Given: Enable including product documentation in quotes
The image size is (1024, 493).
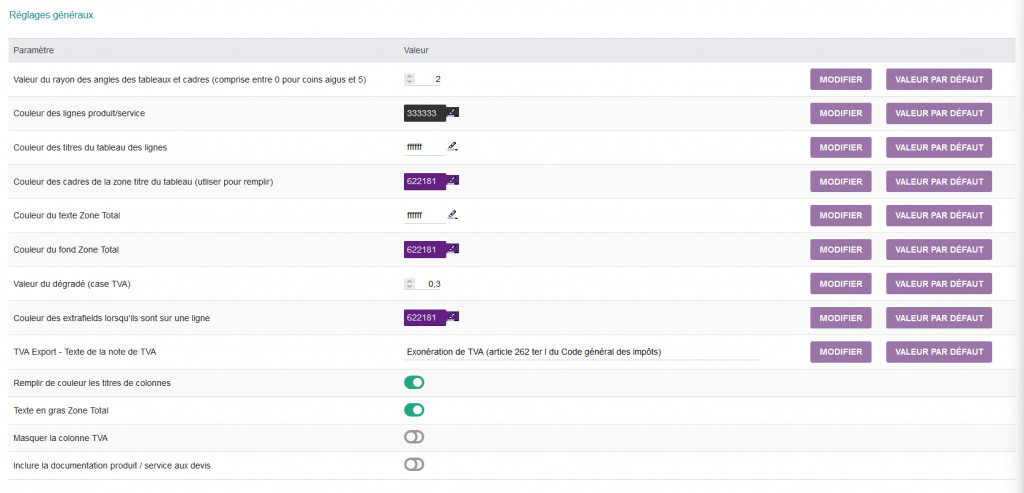Looking at the screenshot, I should (x=414, y=464).
